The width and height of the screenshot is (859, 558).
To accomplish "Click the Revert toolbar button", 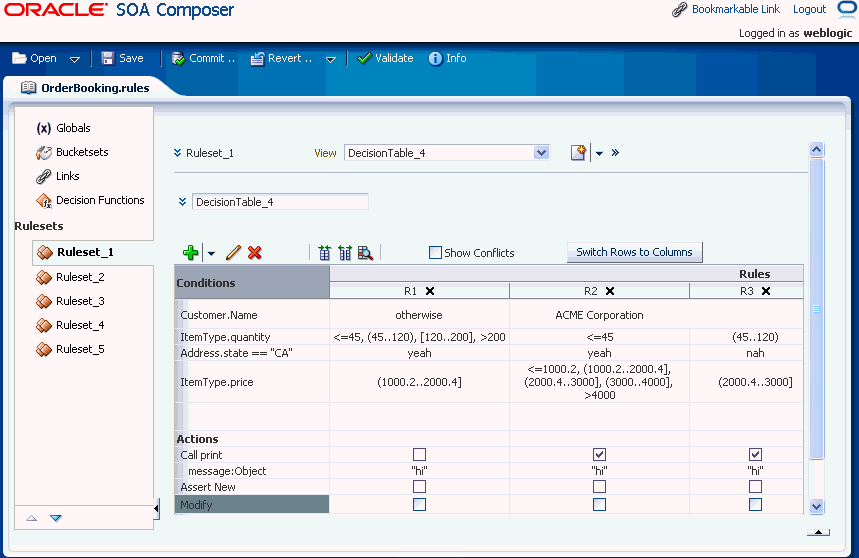I will point(281,58).
